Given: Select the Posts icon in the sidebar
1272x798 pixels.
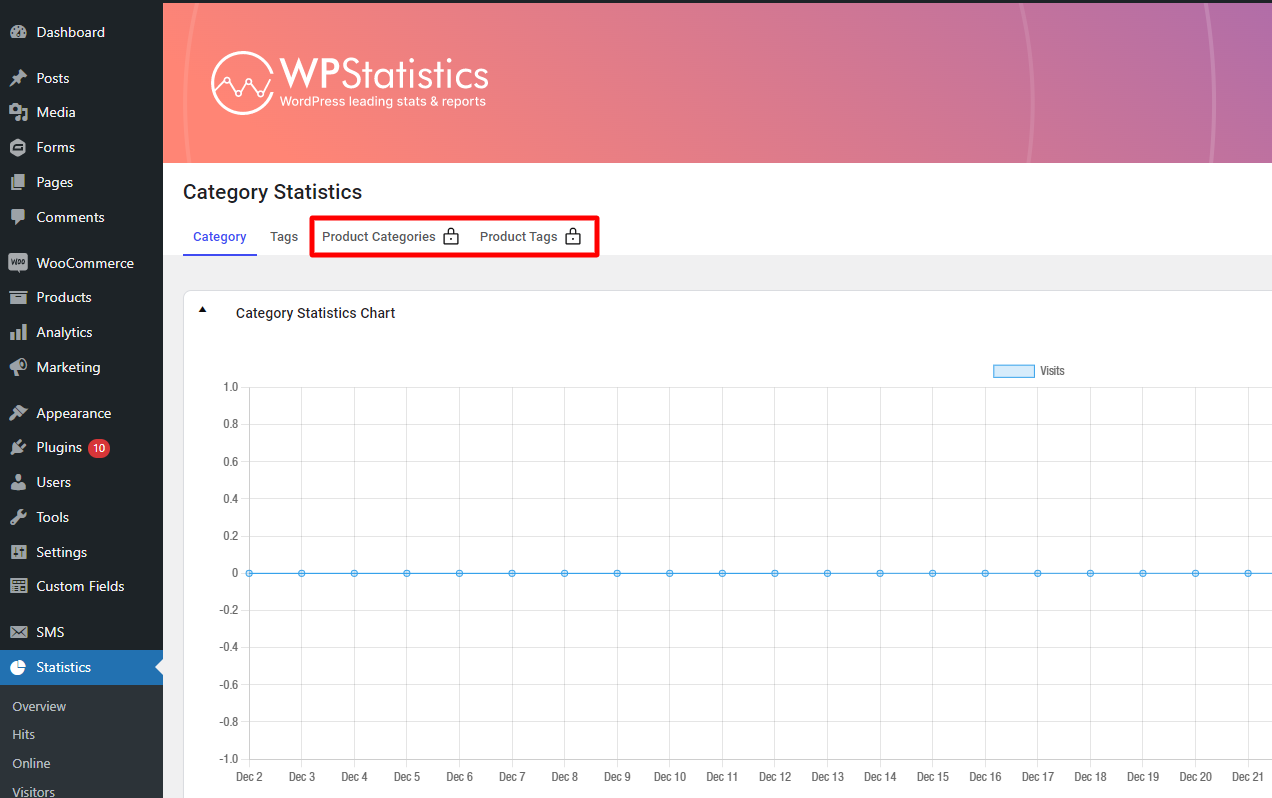Looking at the screenshot, I should [20, 77].
